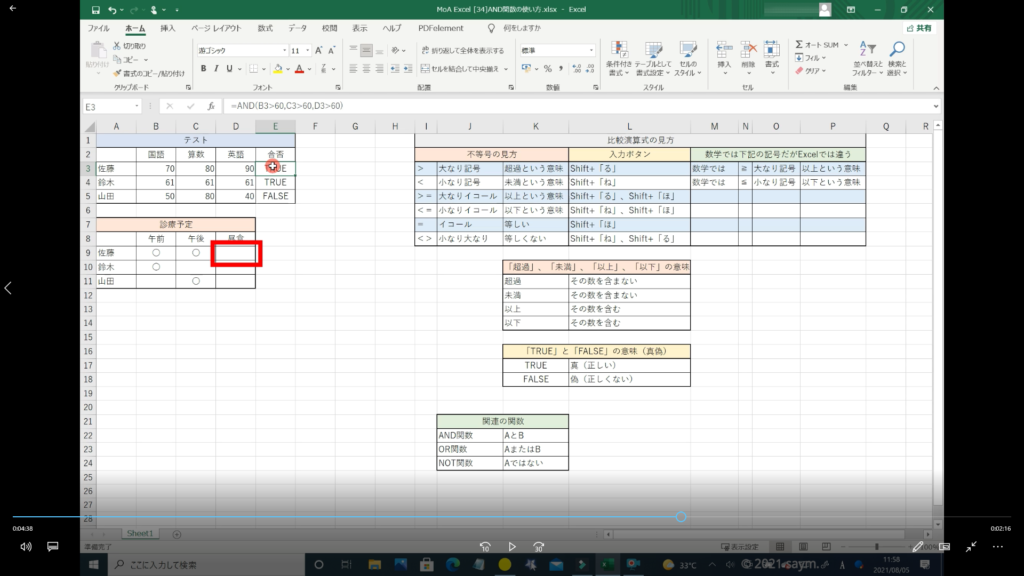Screen dimensions: 1024x576
Task: Toggle Wrap Text option
Action: click(461, 49)
